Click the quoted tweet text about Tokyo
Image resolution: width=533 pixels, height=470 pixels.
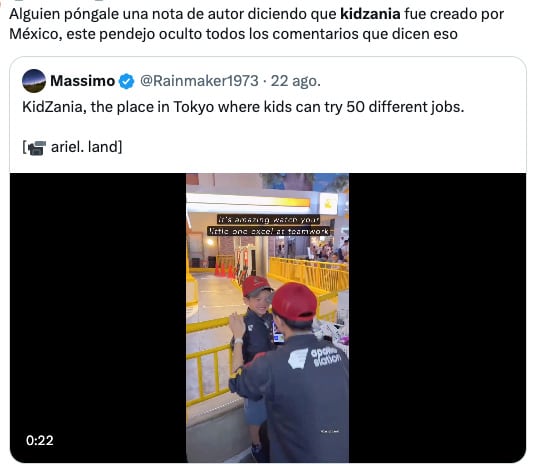pos(243,107)
